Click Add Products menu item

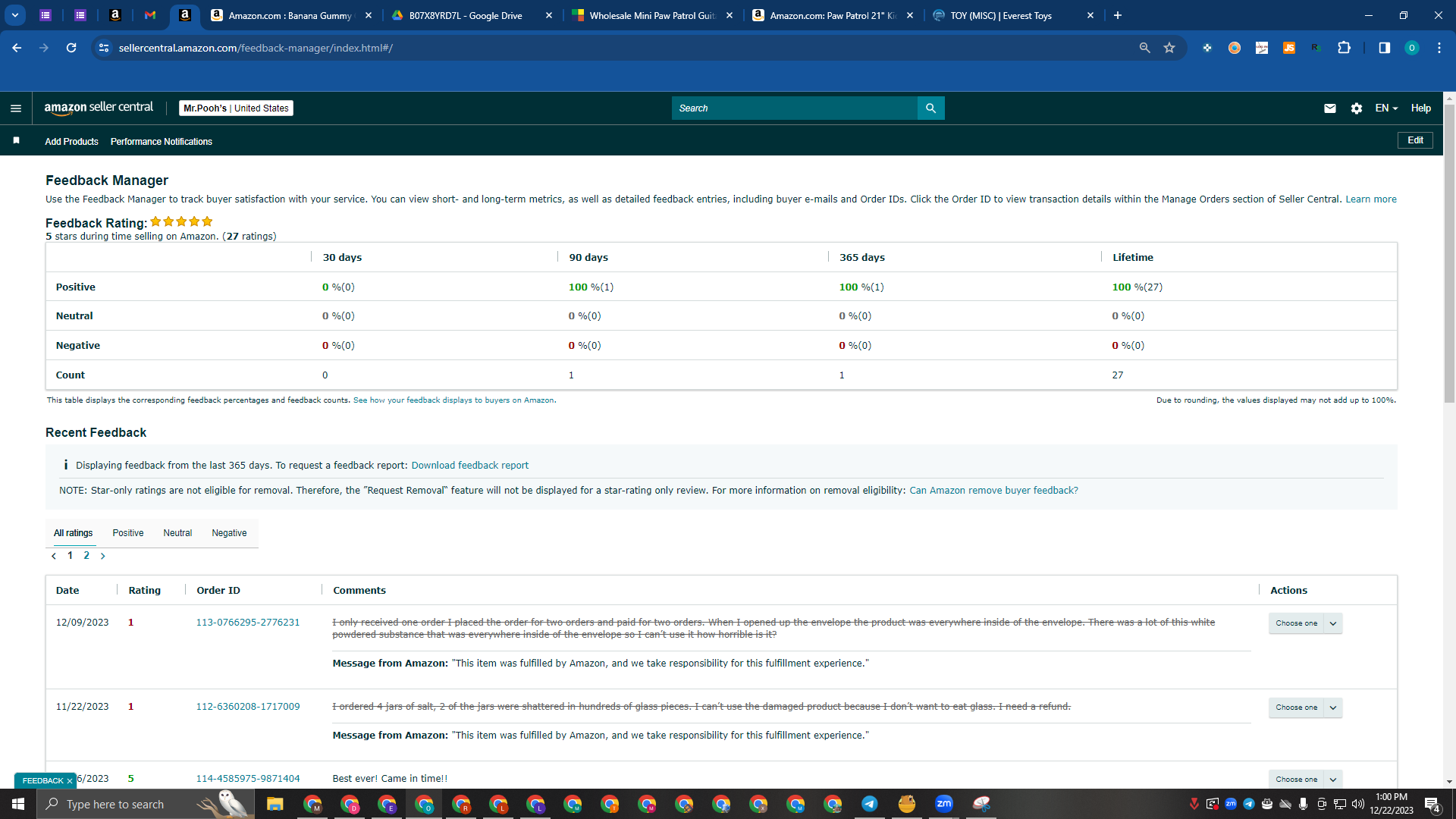(71, 141)
